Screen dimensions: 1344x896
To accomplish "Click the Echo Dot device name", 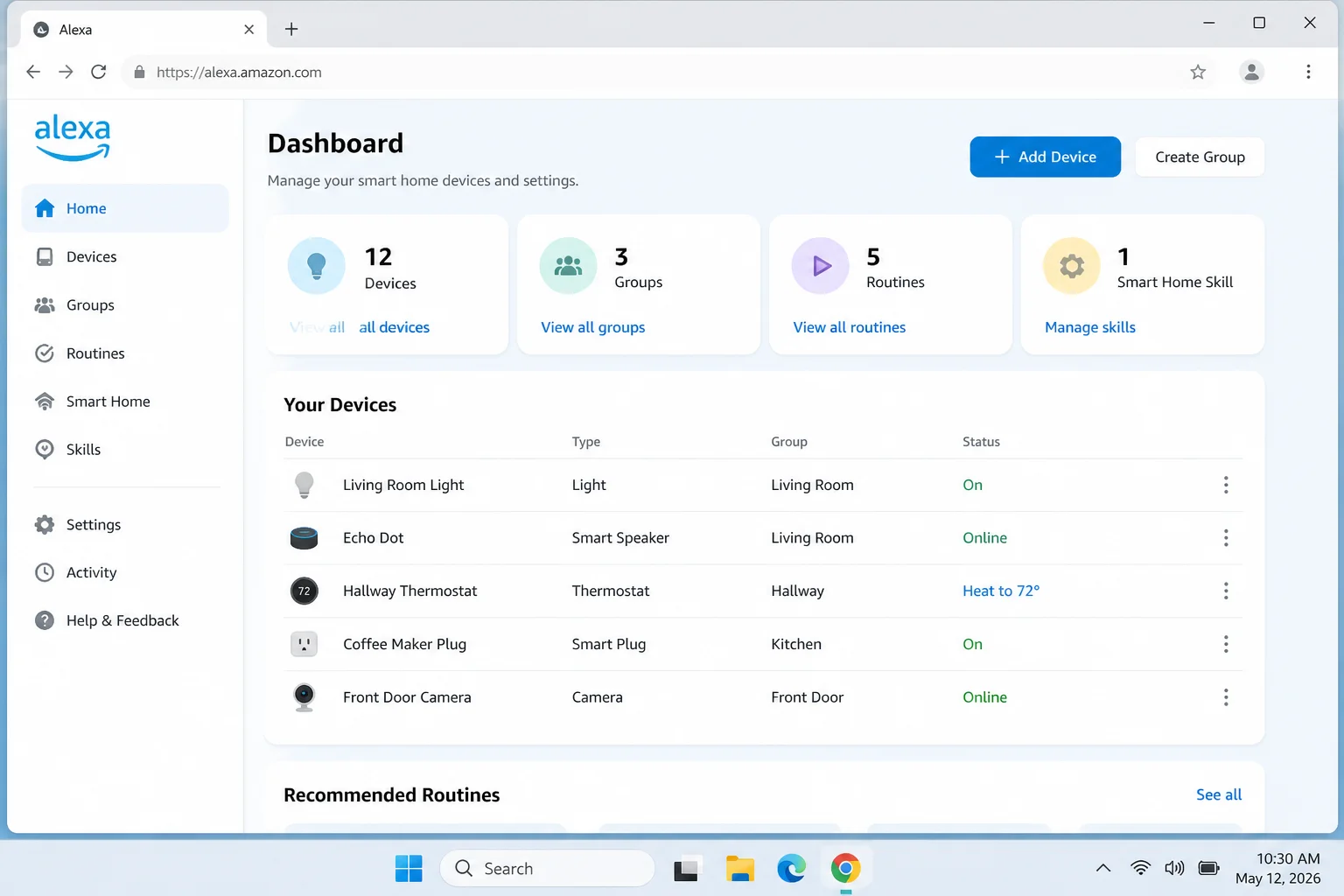I will click(x=374, y=538).
